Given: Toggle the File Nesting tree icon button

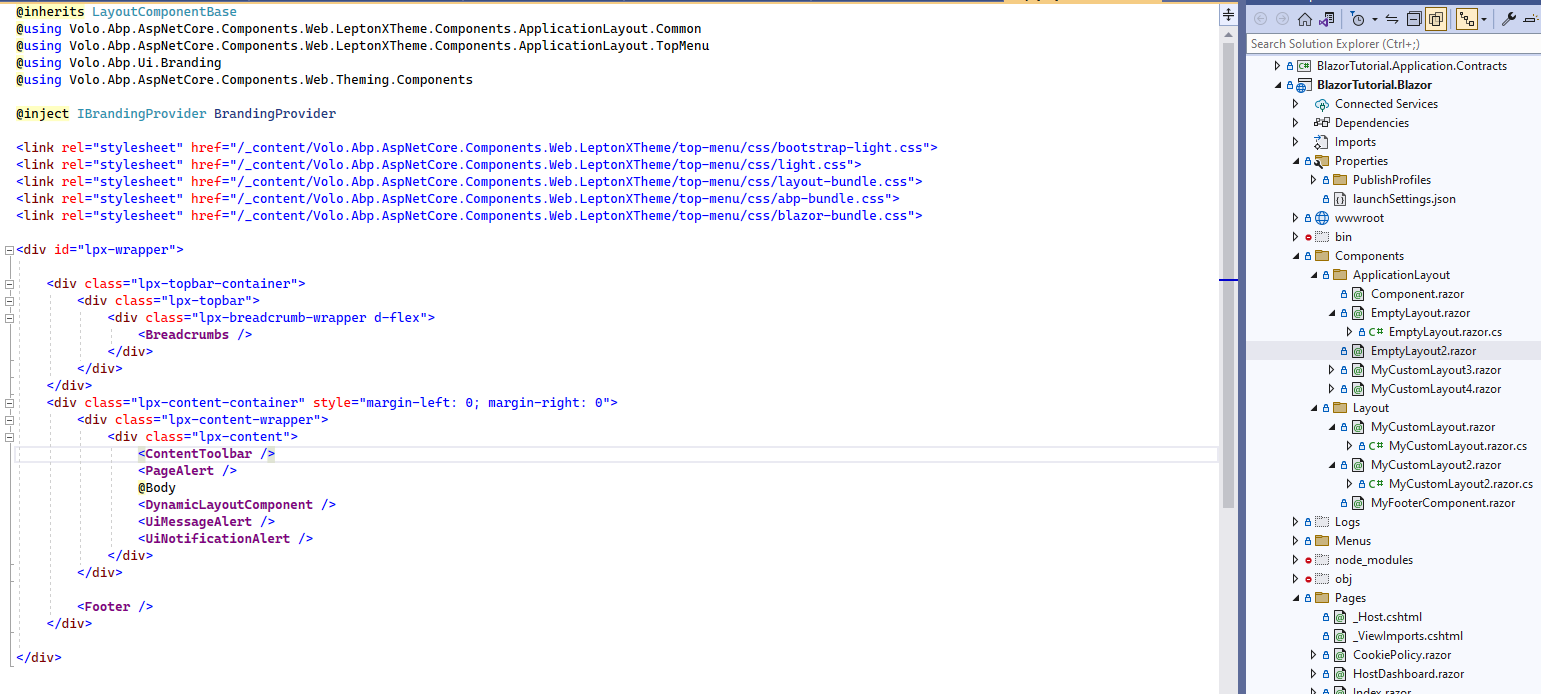Looking at the screenshot, I should pyautogui.click(x=1467, y=19).
